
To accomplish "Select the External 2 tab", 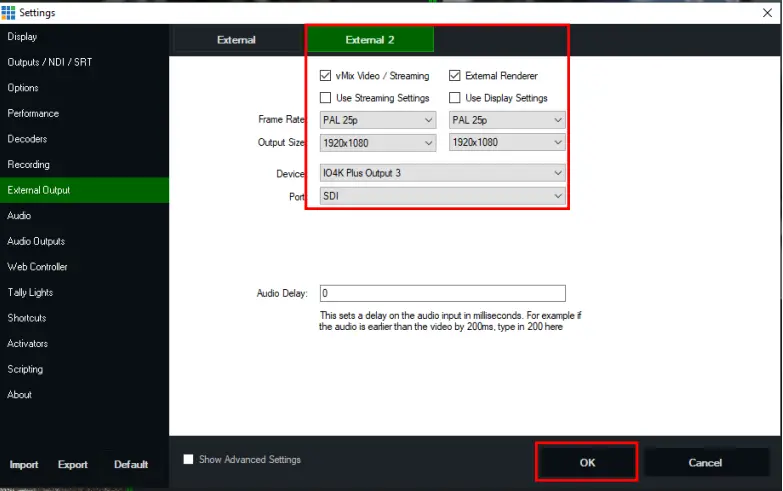I will 370,40.
